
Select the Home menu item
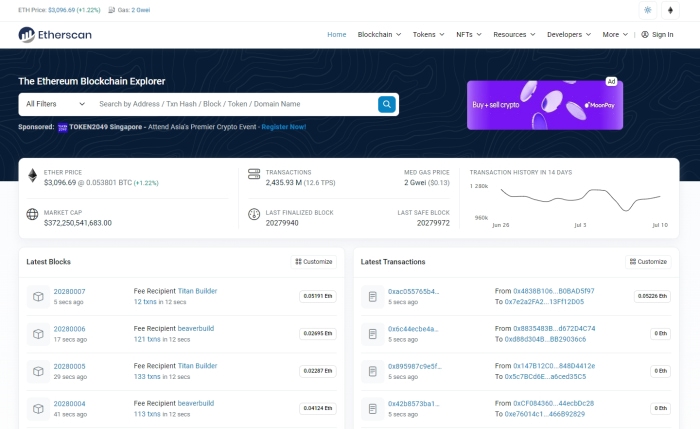click(337, 34)
